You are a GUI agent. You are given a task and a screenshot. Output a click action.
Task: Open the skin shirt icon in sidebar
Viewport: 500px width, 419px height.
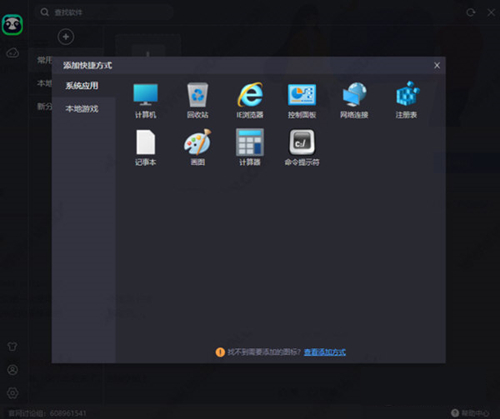12,347
